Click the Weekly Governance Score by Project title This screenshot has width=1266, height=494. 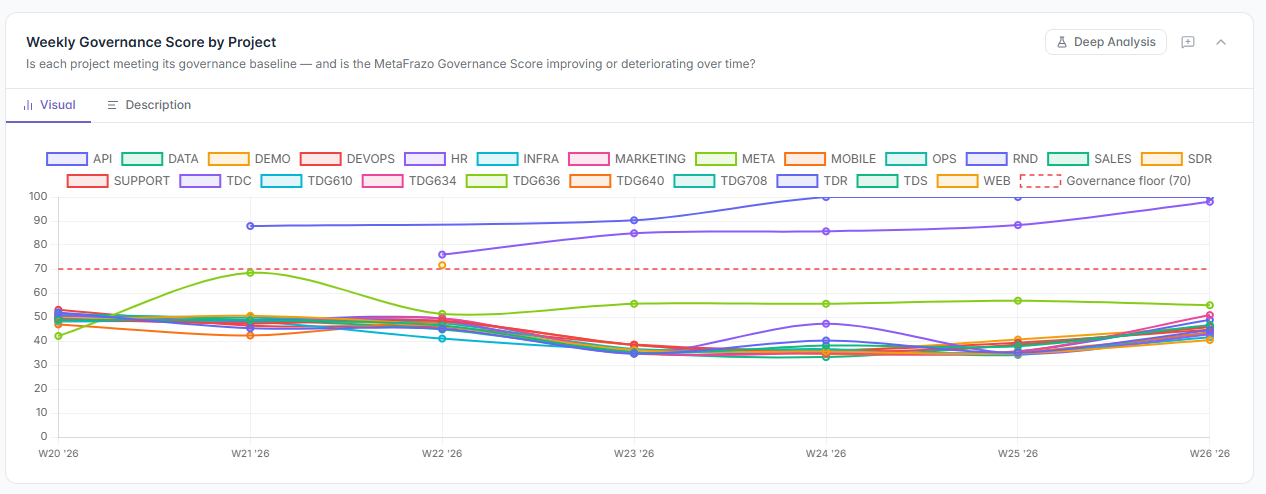(x=151, y=42)
